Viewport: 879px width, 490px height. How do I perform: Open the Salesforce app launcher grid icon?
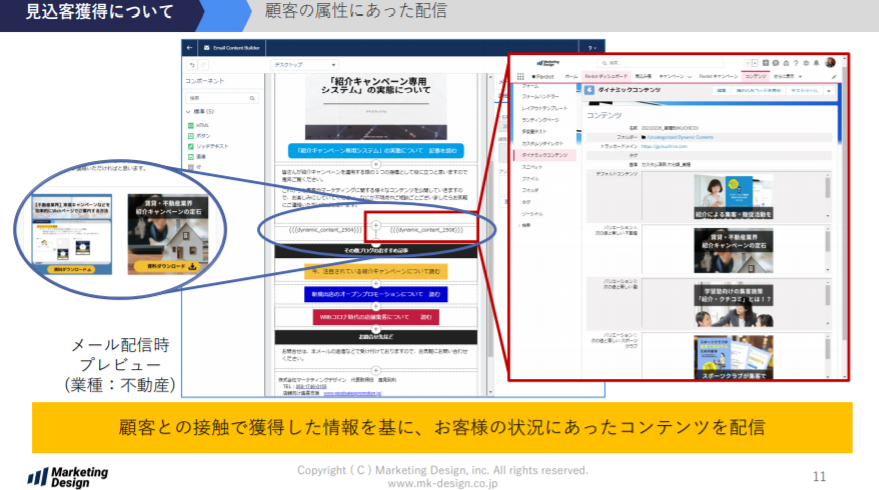(x=522, y=75)
